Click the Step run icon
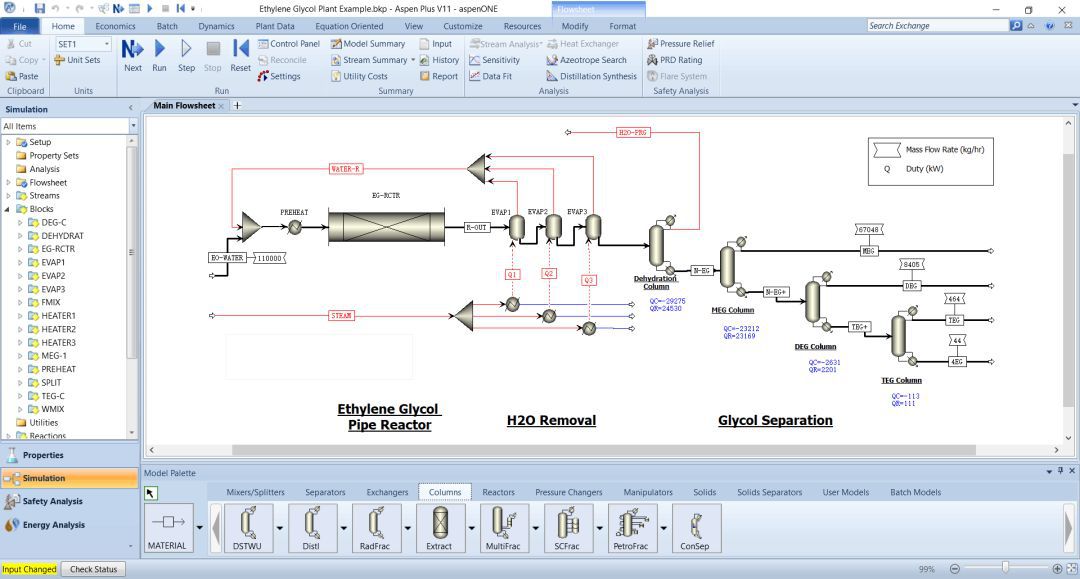Viewport: 1080px width, 579px height. click(186, 55)
